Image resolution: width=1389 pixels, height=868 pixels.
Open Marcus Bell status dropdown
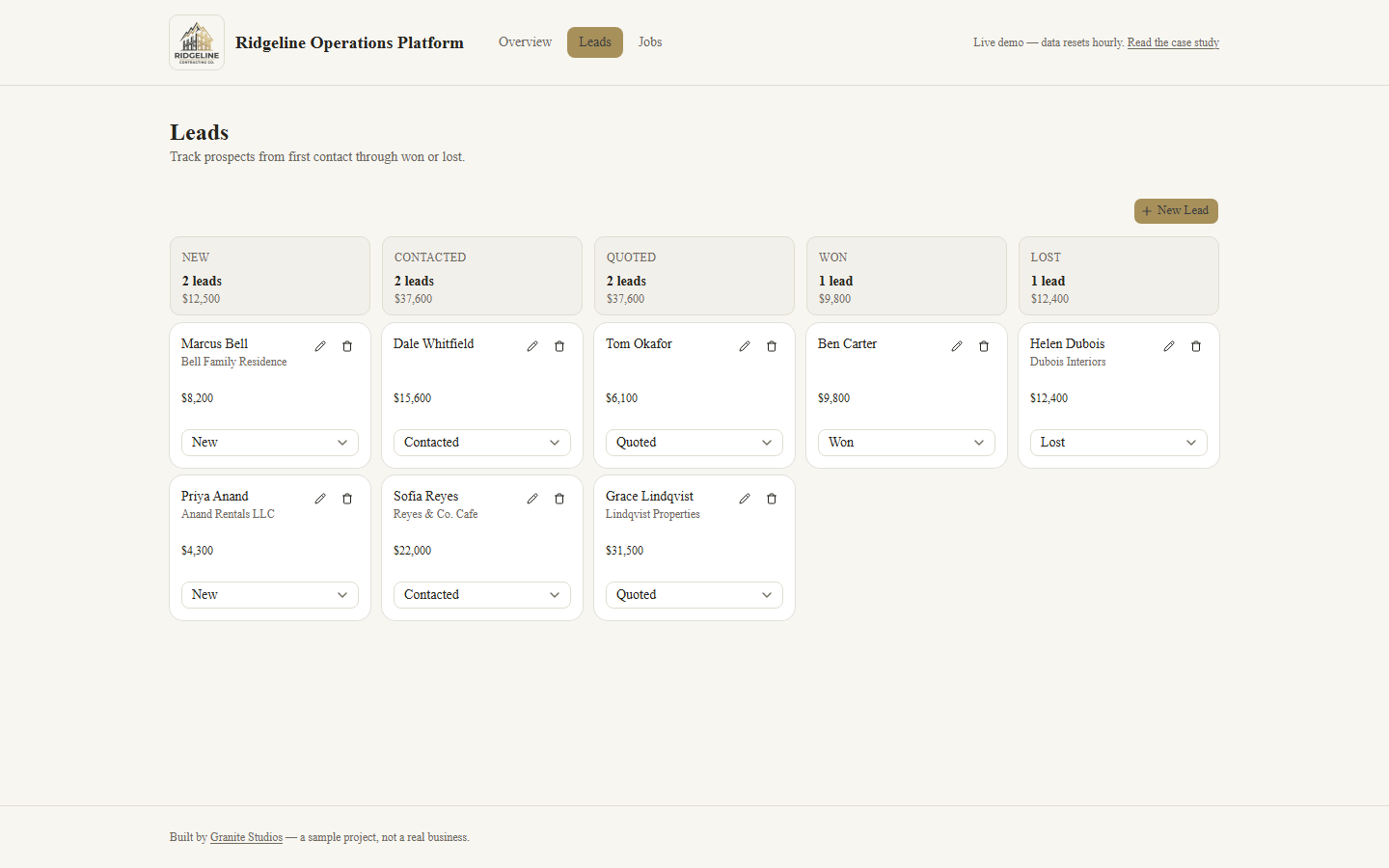pyautogui.click(x=270, y=443)
